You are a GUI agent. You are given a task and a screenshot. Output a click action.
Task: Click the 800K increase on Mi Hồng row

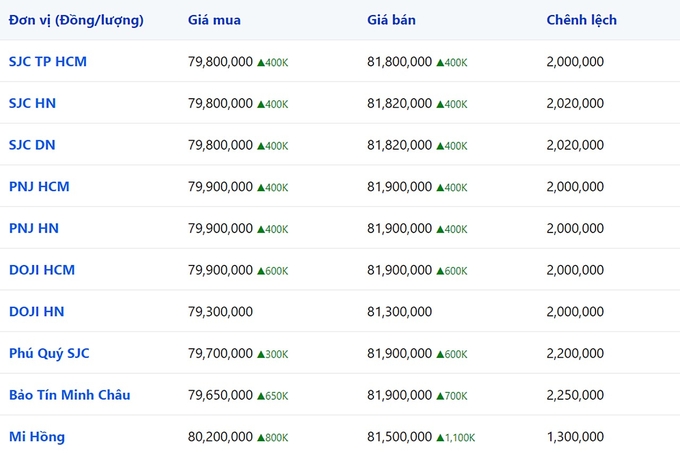(273, 438)
